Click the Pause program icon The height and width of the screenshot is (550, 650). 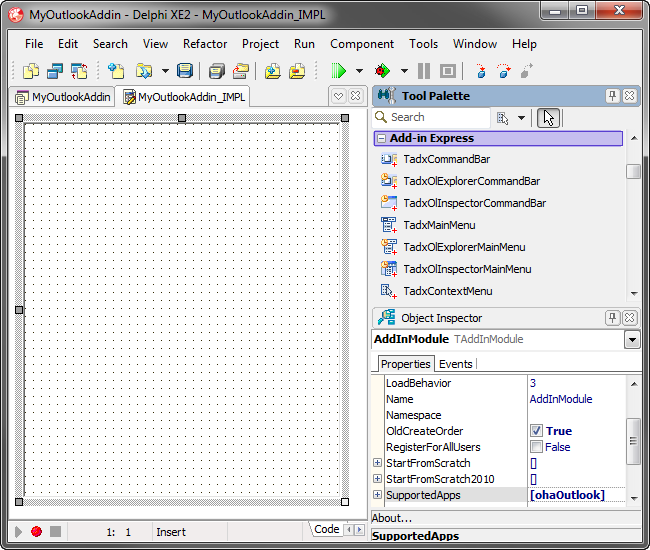coord(424,71)
